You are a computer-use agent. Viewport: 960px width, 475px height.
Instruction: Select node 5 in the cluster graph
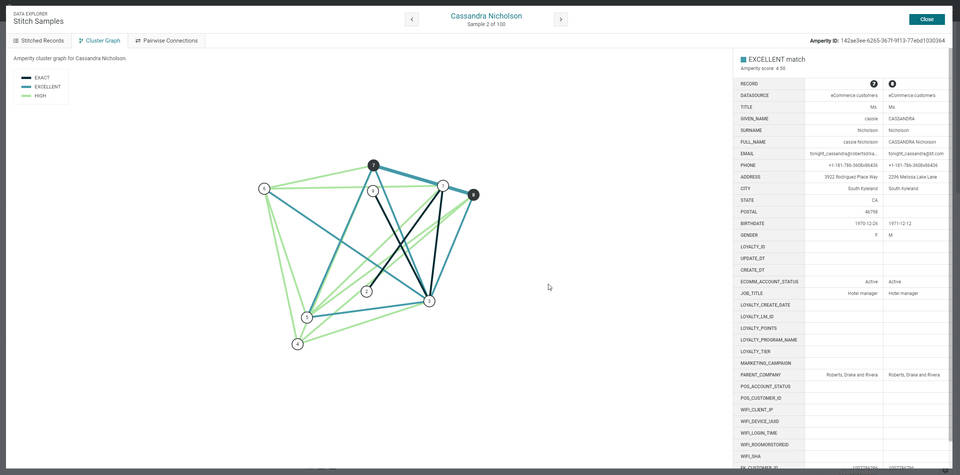pyautogui.click(x=307, y=318)
